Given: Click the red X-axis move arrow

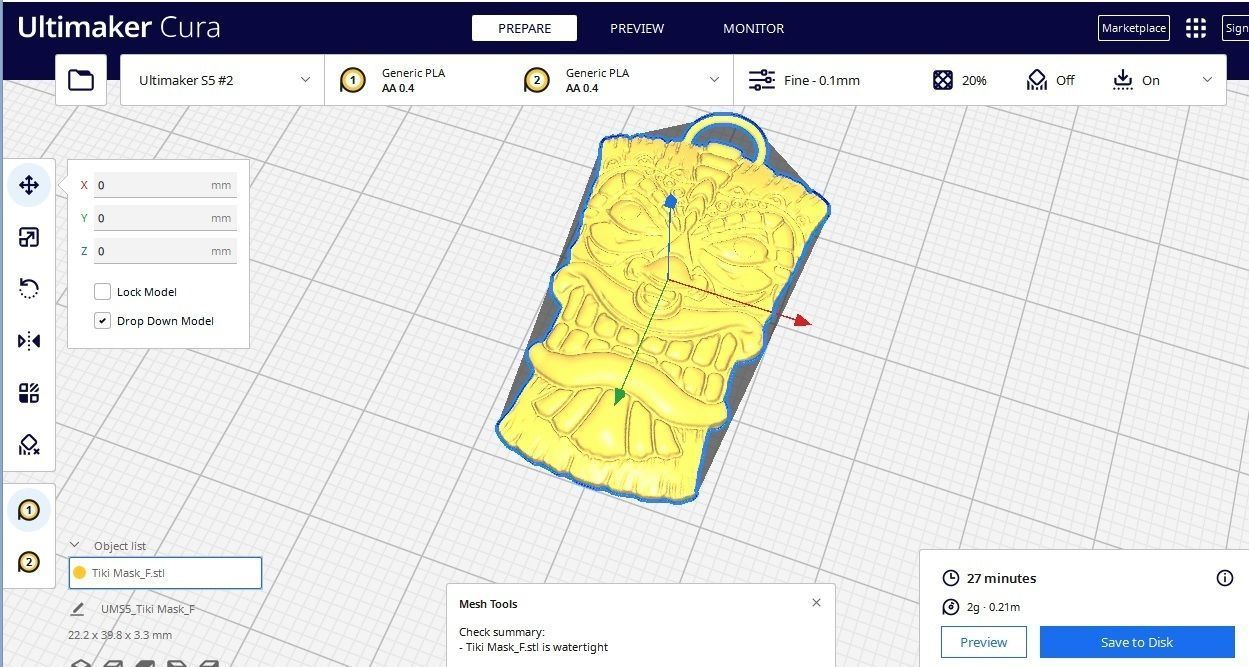Looking at the screenshot, I should (801, 321).
